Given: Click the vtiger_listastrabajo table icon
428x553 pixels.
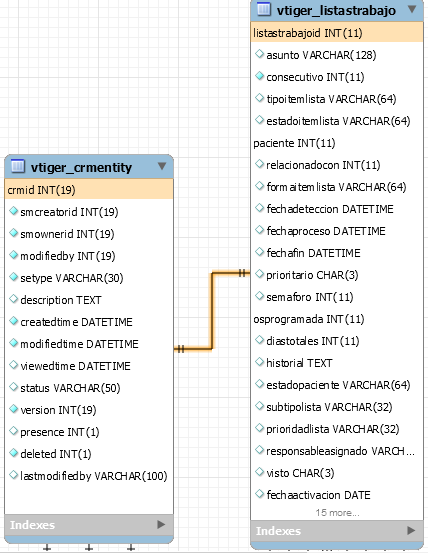Looking at the screenshot, I should (264, 9).
